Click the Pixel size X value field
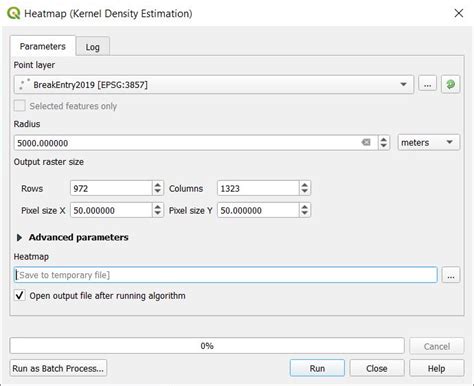474x386 pixels. pyautogui.click(x=111, y=210)
